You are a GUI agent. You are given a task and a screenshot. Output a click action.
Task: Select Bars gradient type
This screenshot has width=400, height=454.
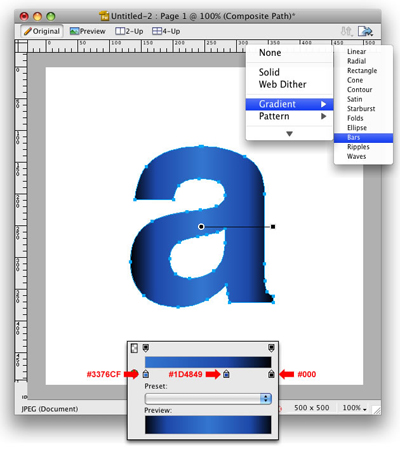pyautogui.click(x=363, y=137)
